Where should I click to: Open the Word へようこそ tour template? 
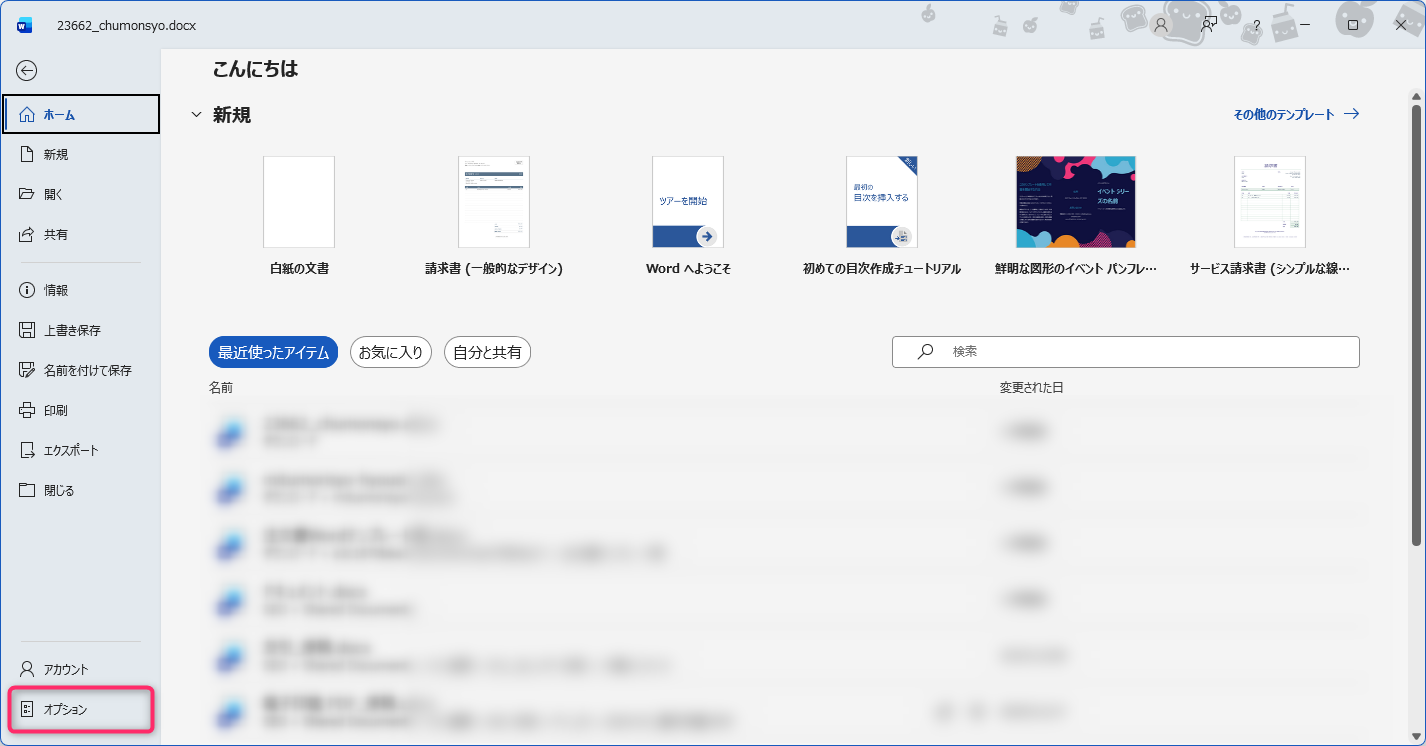688,202
